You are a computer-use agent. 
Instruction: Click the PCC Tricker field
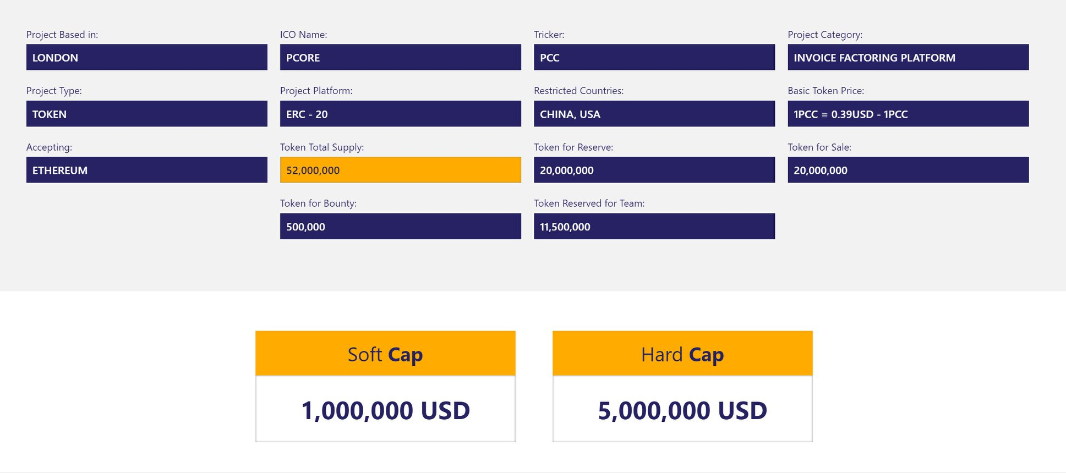click(x=654, y=58)
